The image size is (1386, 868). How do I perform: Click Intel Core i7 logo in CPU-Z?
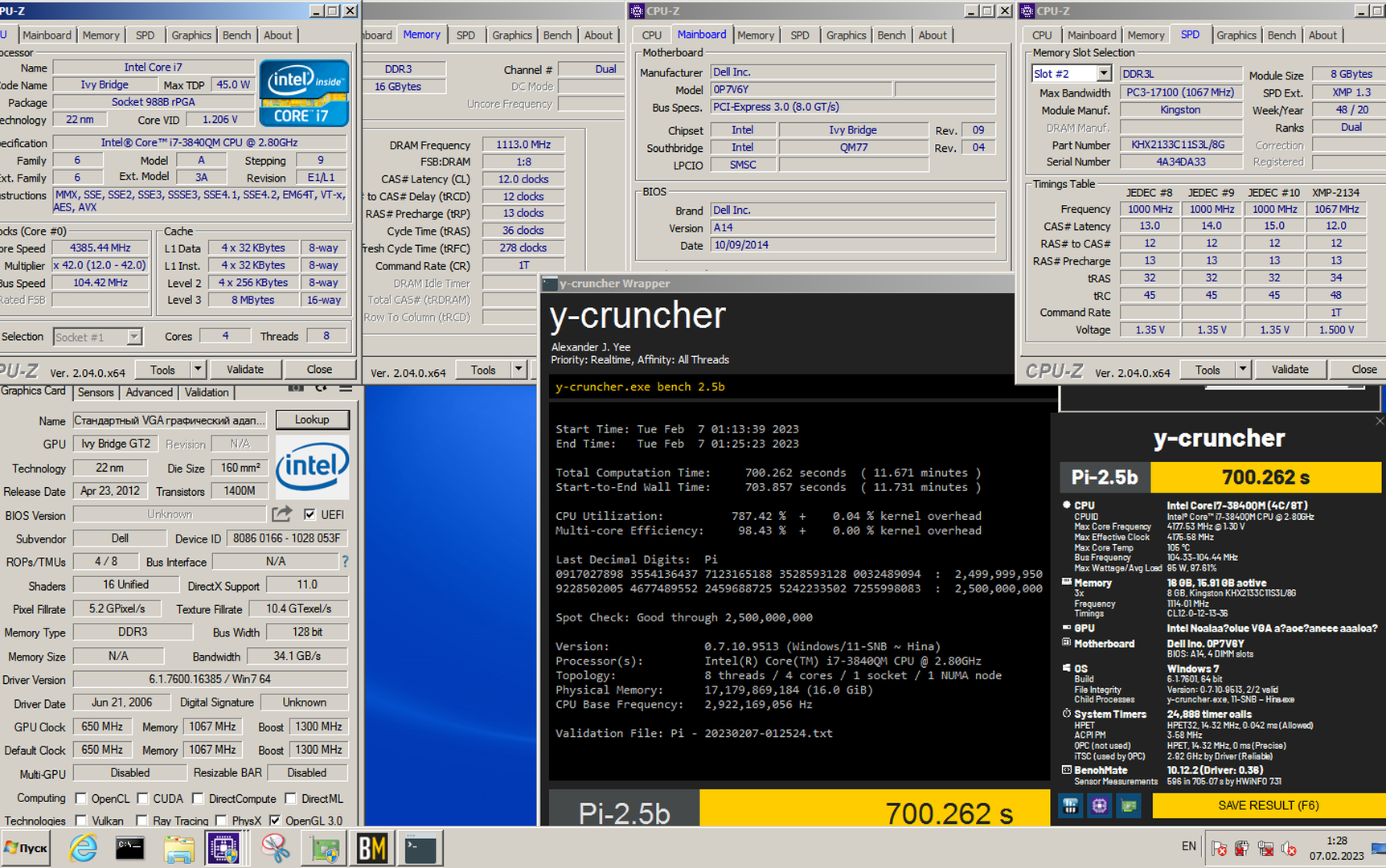pos(304,94)
